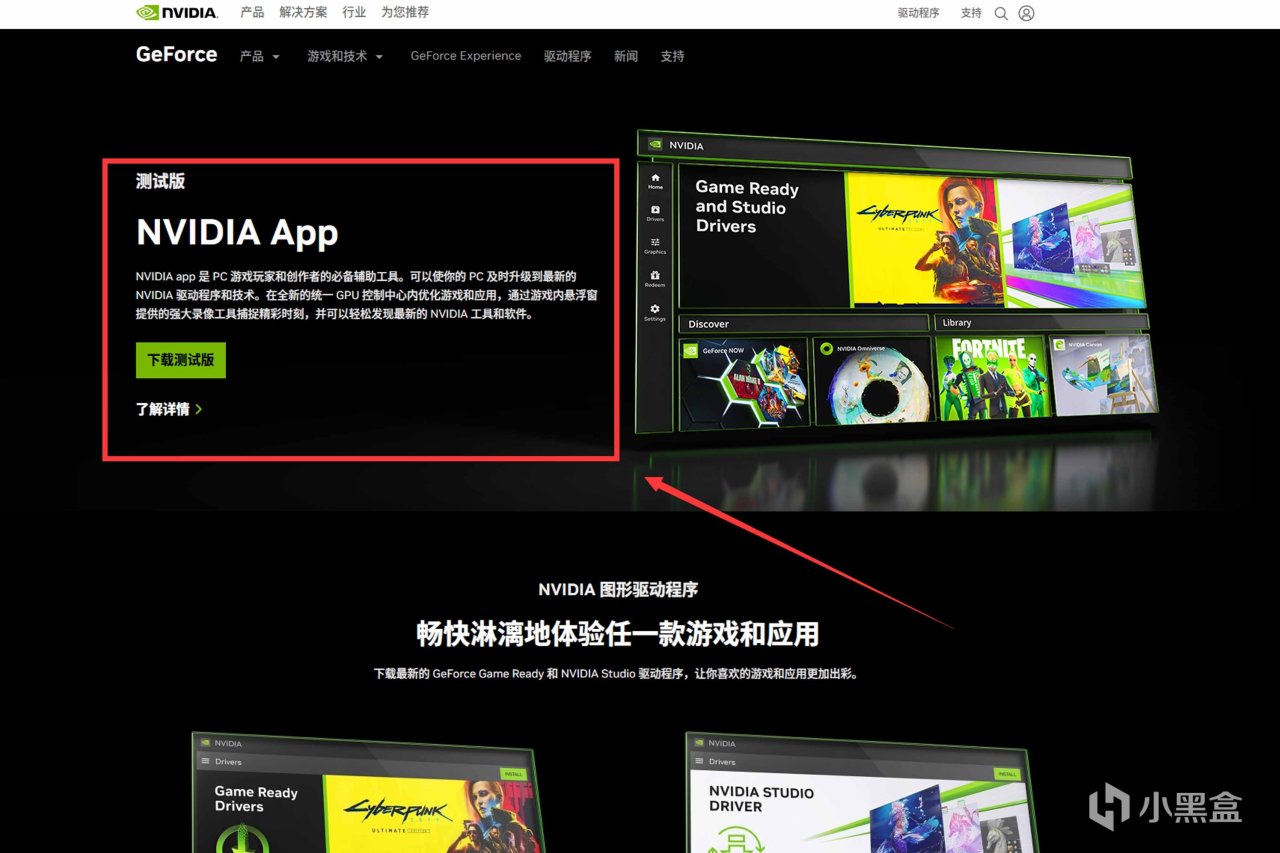This screenshot has height=853, width=1280.
Task: Click the NVIDIA logo in top bar
Action: (177, 13)
